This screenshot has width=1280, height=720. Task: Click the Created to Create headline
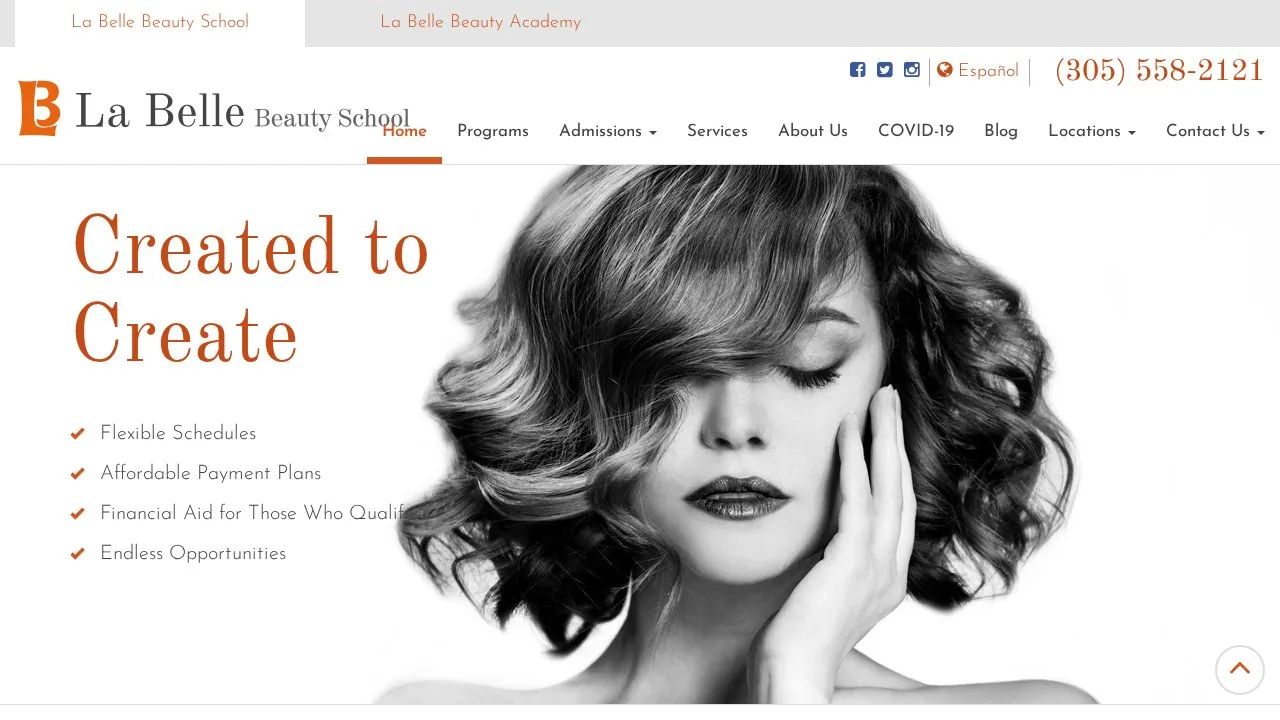pyautogui.click(x=250, y=291)
